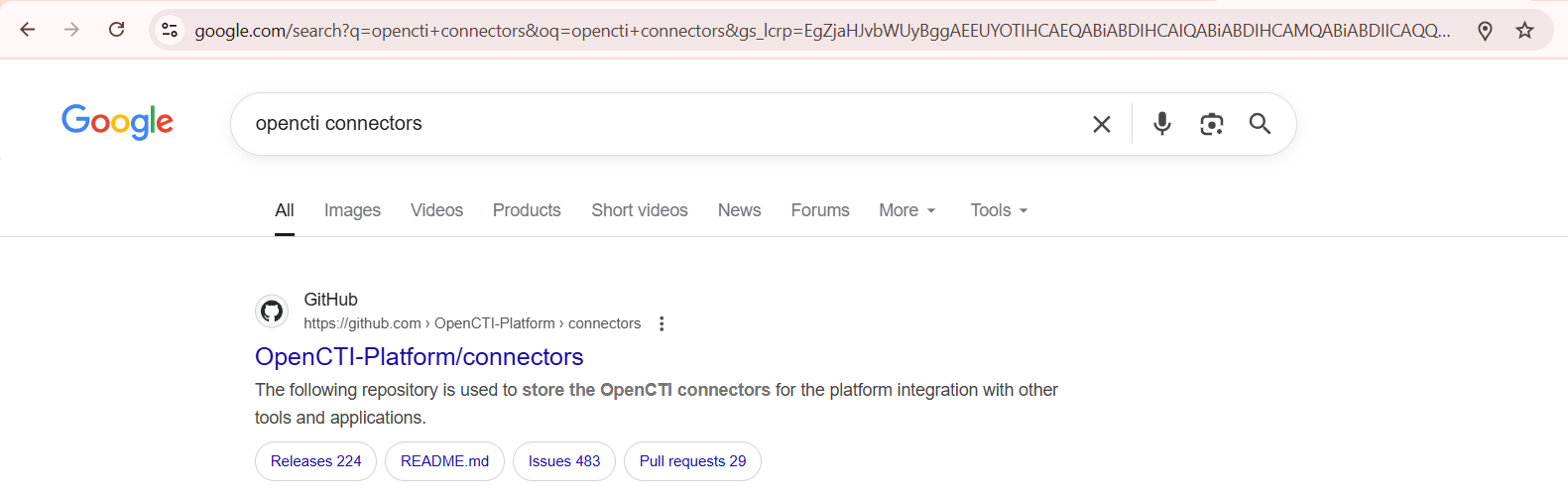Open the three-dot menu beside GitHub result
The height and width of the screenshot is (502, 1568).
[x=662, y=323]
